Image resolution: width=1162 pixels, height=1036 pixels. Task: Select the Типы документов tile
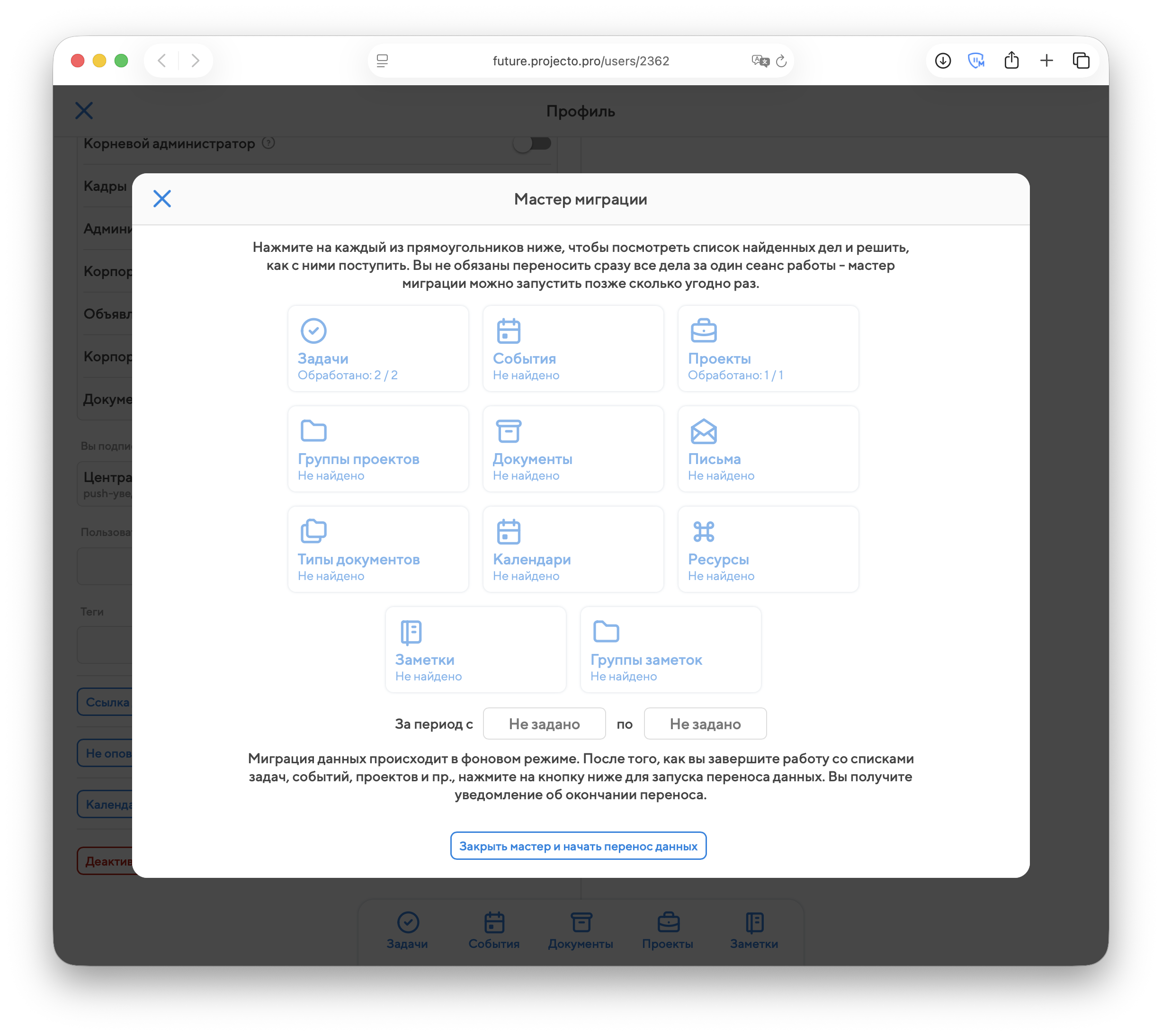click(x=378, y=549)
